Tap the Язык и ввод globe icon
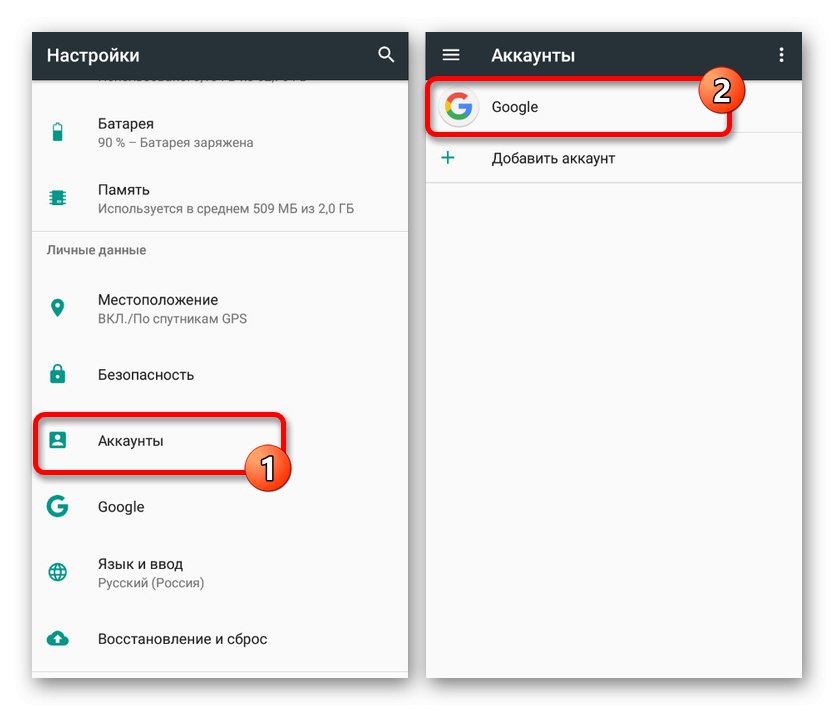Image resolution: width=834 pixels, height=710 pixels. click(57, 572)
